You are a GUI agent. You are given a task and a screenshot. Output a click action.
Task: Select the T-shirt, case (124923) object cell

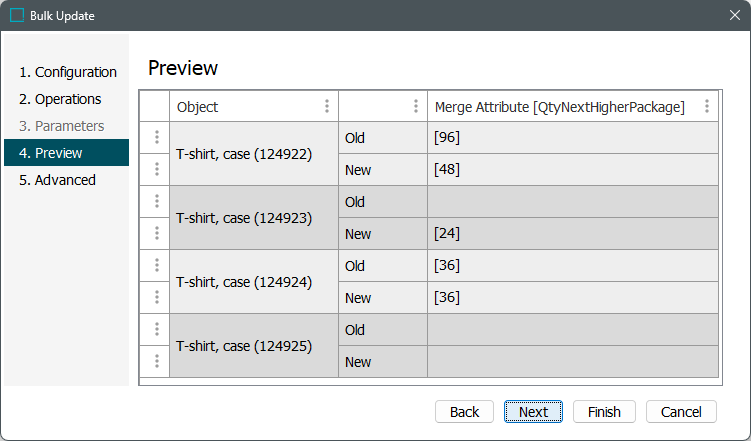pos(244,217)
